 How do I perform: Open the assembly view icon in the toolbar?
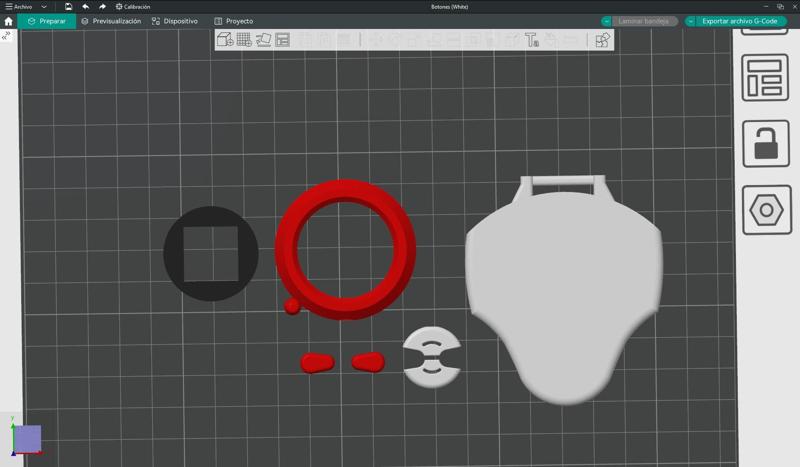602,40
